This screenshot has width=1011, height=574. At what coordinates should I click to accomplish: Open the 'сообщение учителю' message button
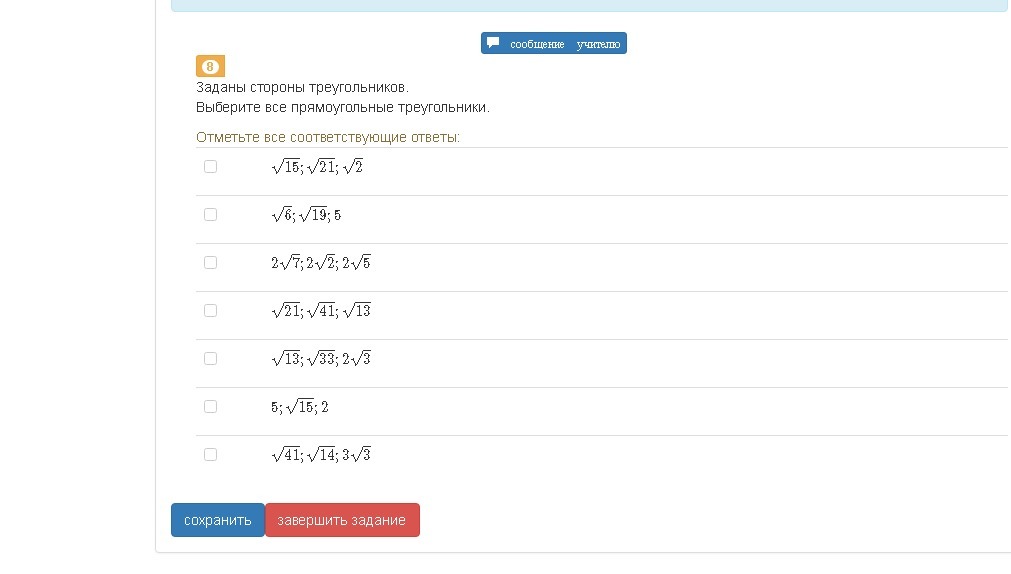(554, 43)
